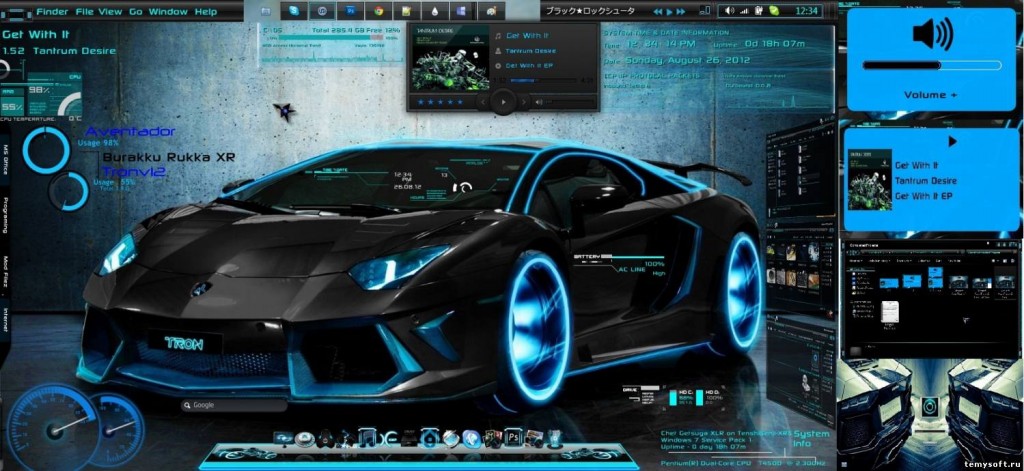Viewport: 1024px width, 471px height.
Task: Click the monitor icon in dock
Action: (x=283, y=438)
